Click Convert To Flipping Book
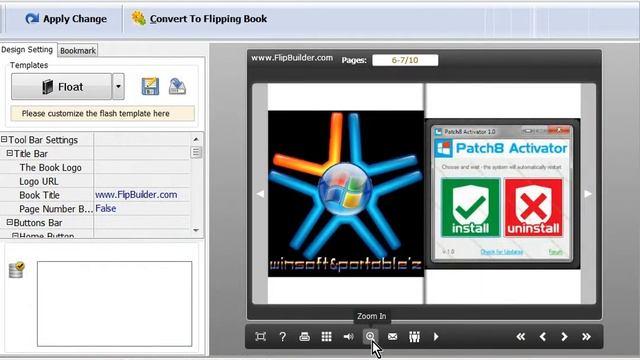This screenshot has height=360, width=640. (x=199, y=19)
